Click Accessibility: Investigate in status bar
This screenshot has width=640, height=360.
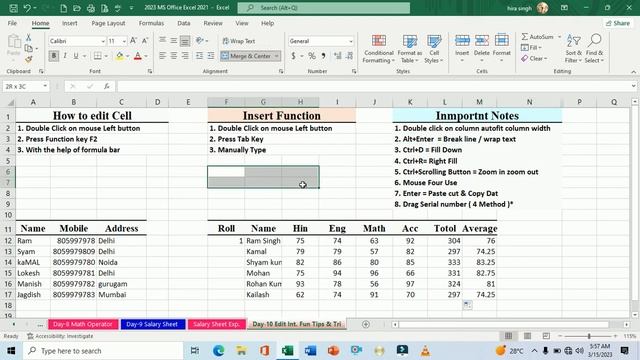tap(60, 336)
